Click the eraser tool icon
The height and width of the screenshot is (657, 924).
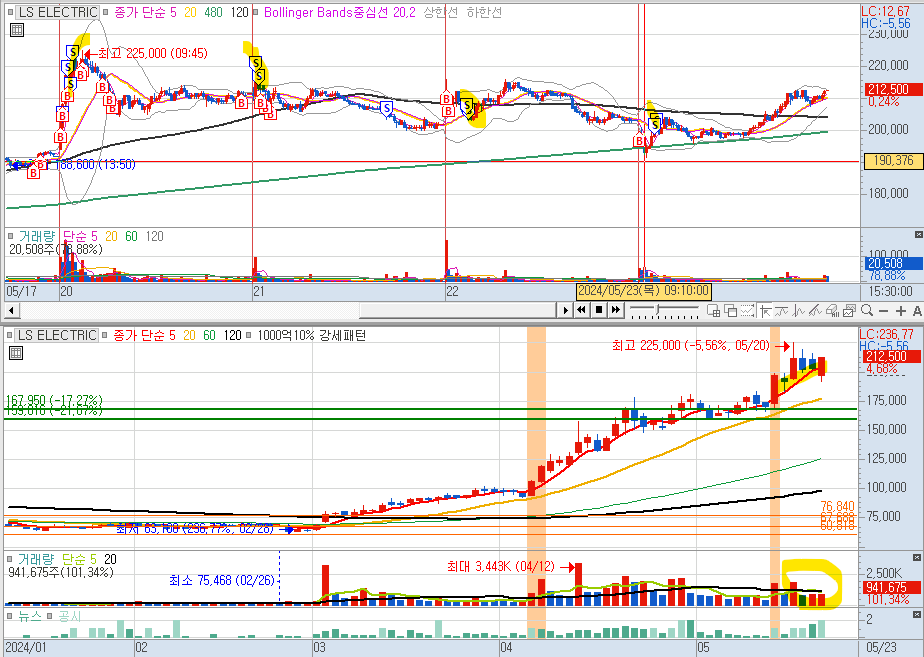pyautogui.click(x=833, y=311)
